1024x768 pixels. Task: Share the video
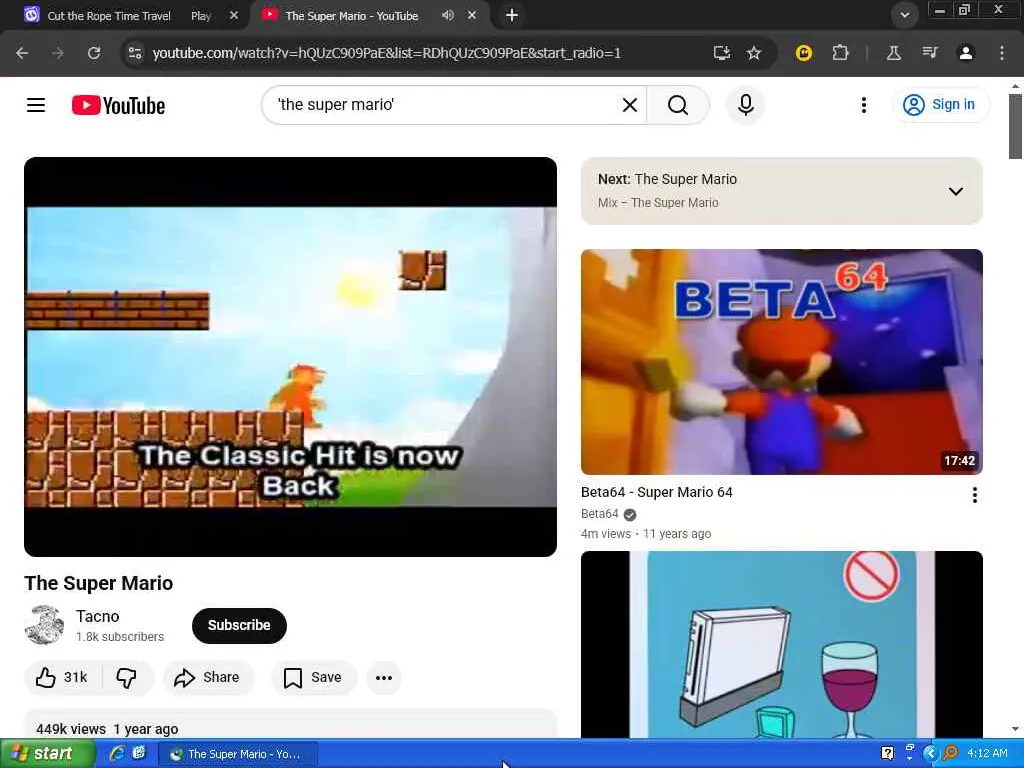pos(208,677)
